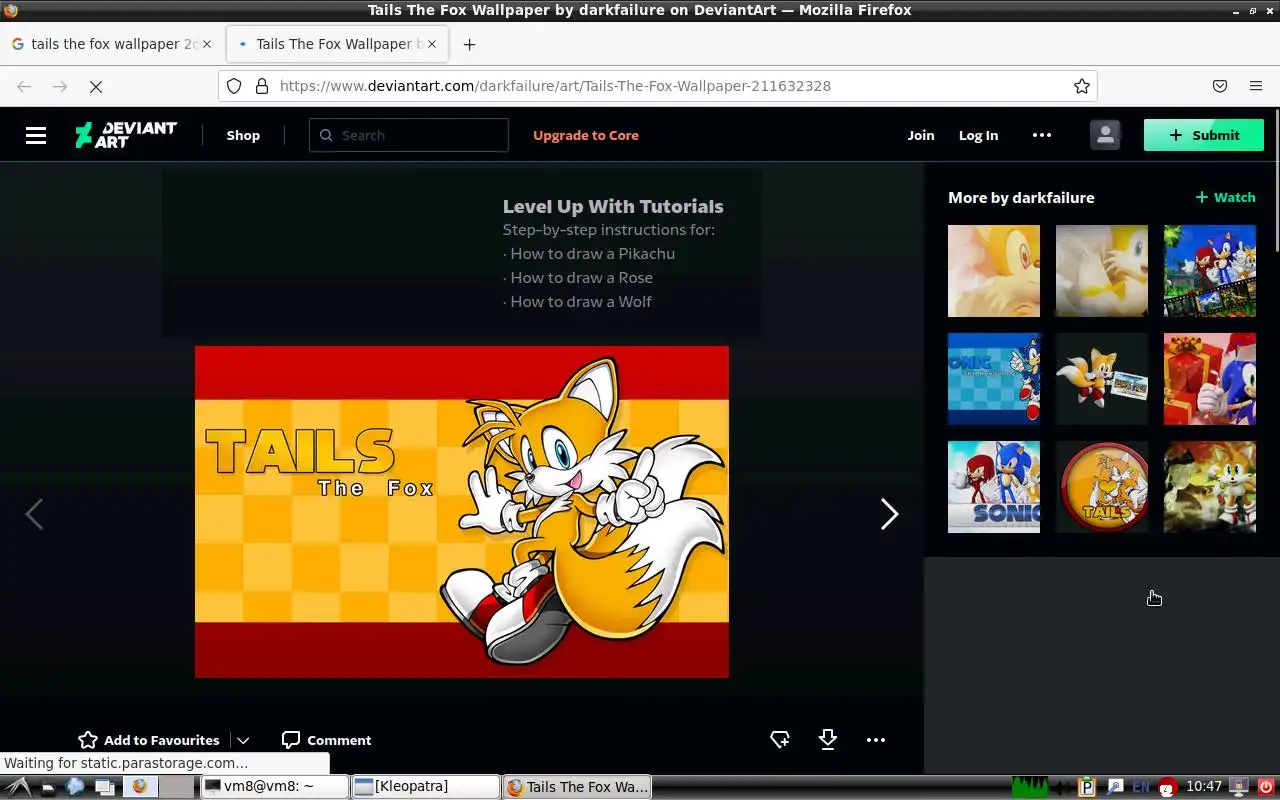The width and height of the screenshot is (1280, 800).
Task: Go to the next deviation arrow
Action: [x=889, y=514]
